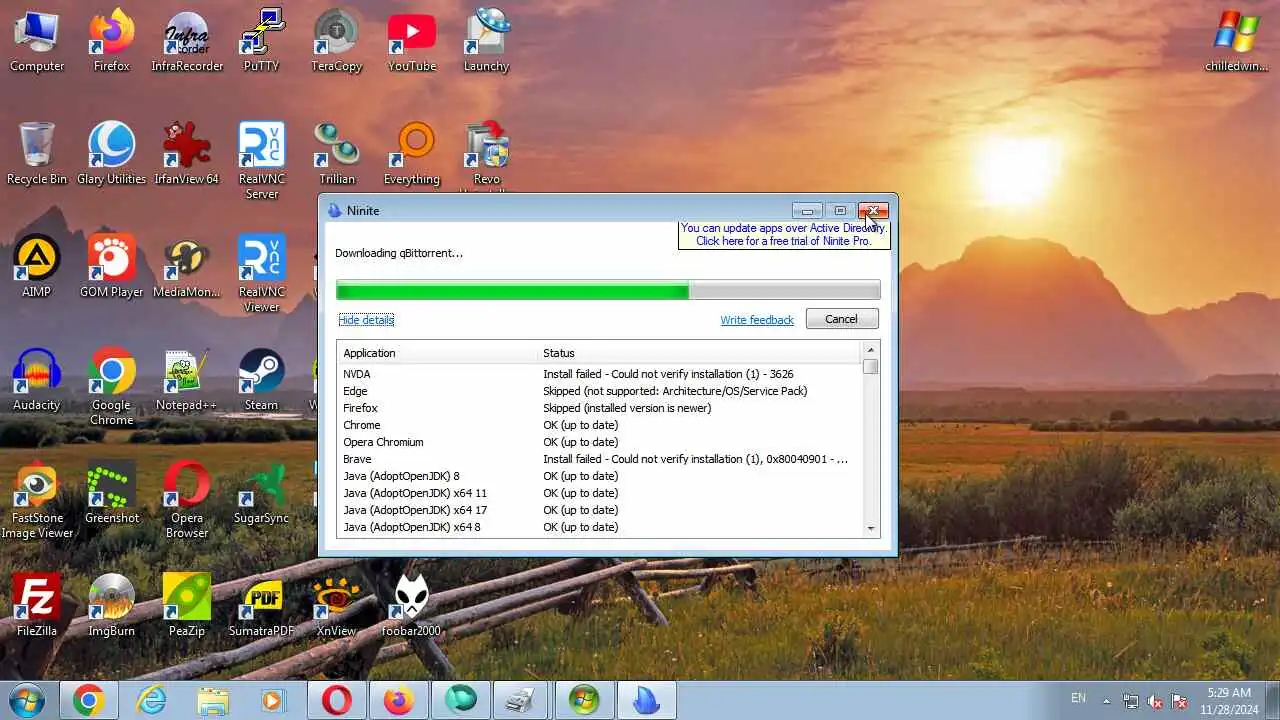
Task: Select the ImgBurn desktop shortcut
Action: [112, 605]
